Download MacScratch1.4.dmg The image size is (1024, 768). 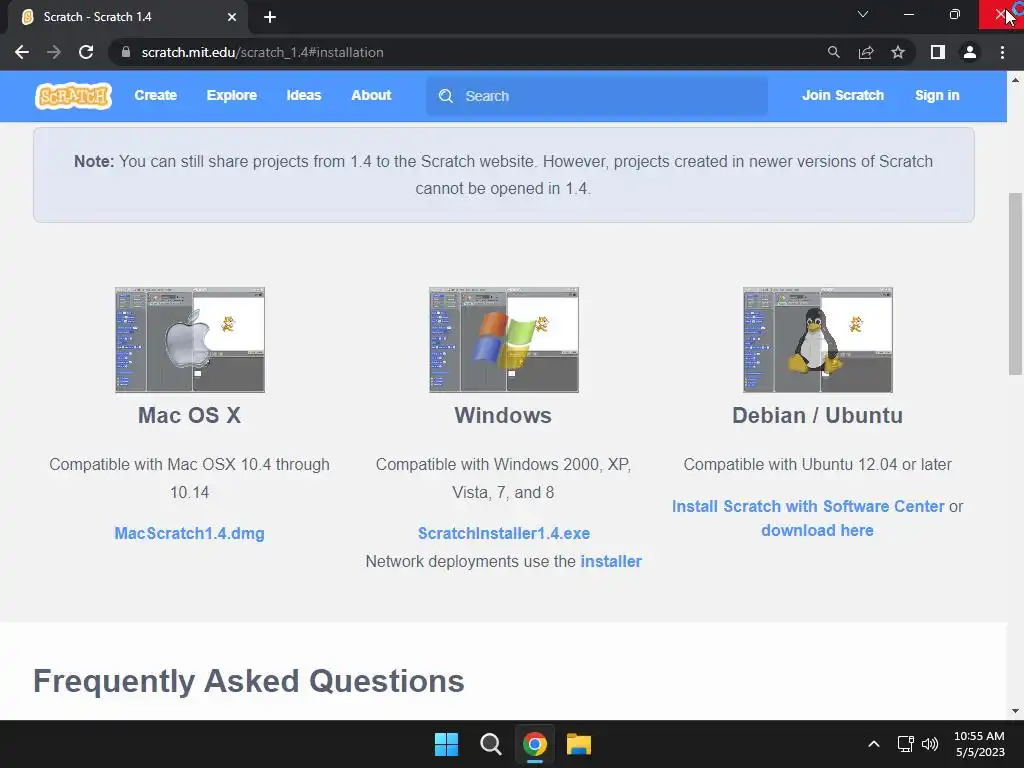pos(189,534)
